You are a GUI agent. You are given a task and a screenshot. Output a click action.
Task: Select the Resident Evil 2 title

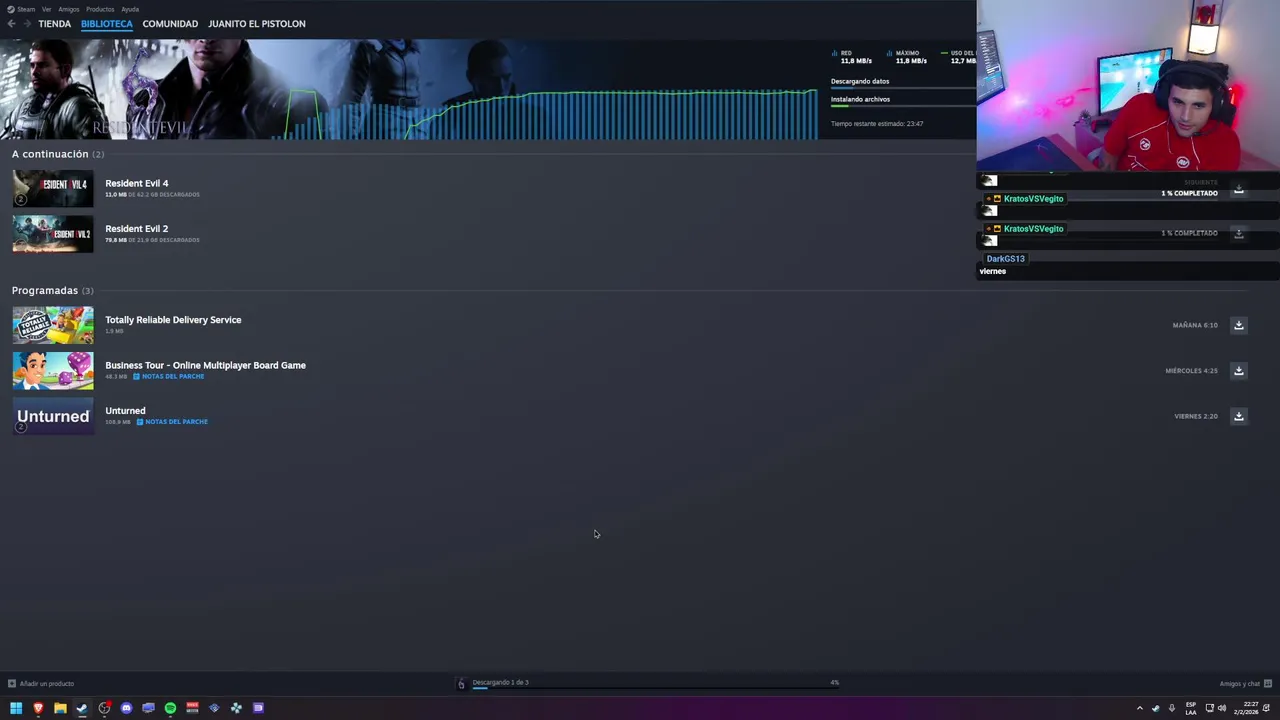(x=137, y=229)
